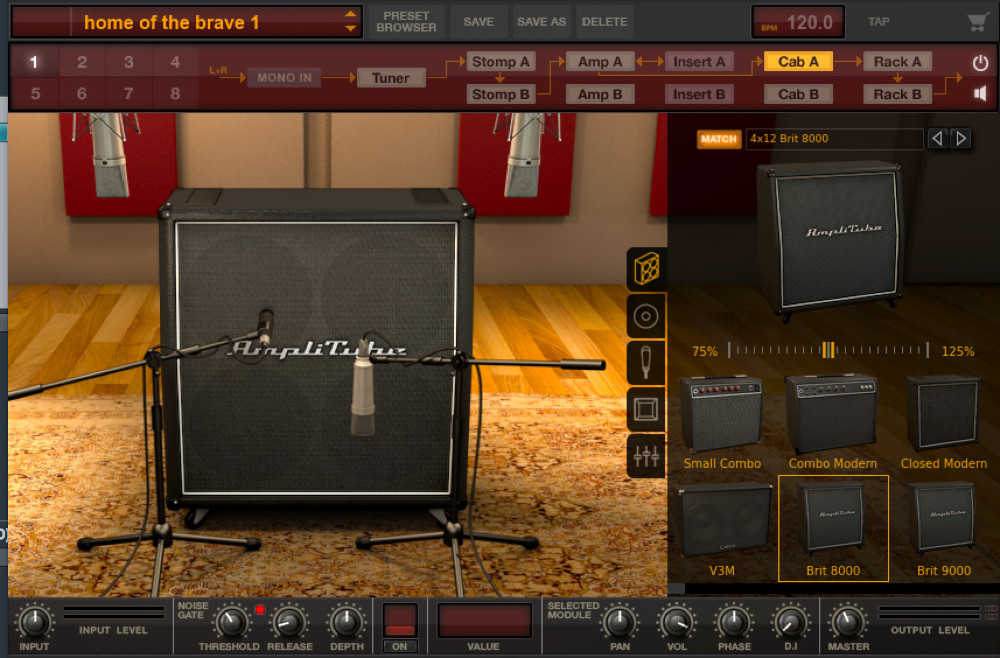Open the microphone selection view icon
The height and width of the screenshot is (658, 1000).
[646, 363]
